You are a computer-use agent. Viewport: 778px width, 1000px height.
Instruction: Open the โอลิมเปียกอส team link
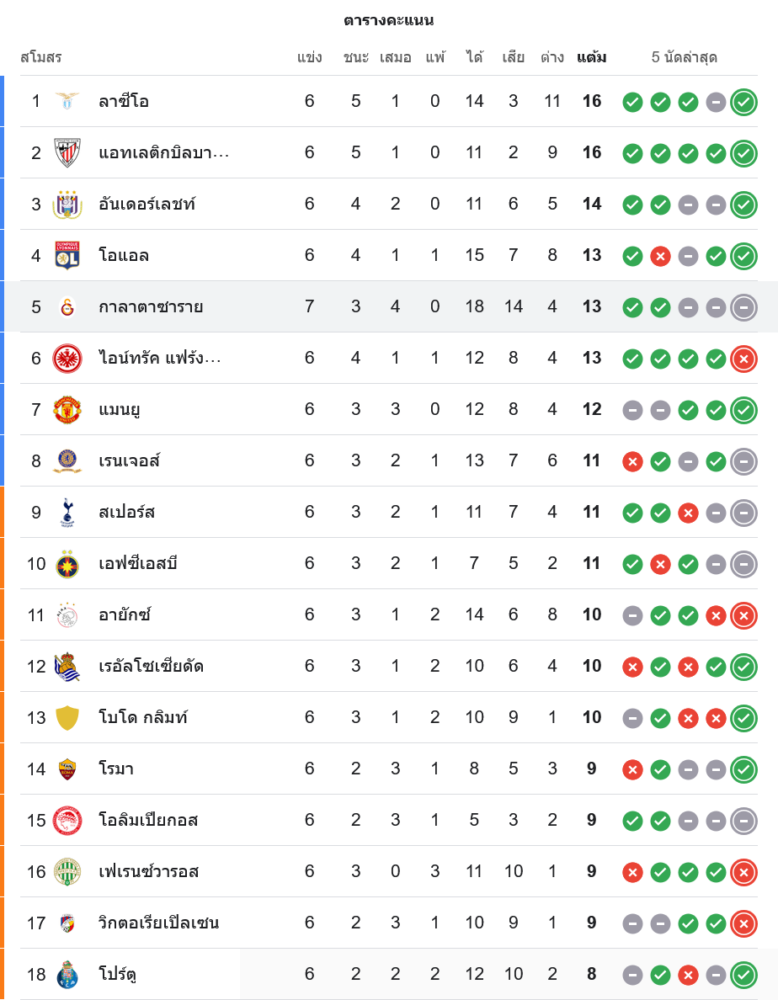pos(148,820)
